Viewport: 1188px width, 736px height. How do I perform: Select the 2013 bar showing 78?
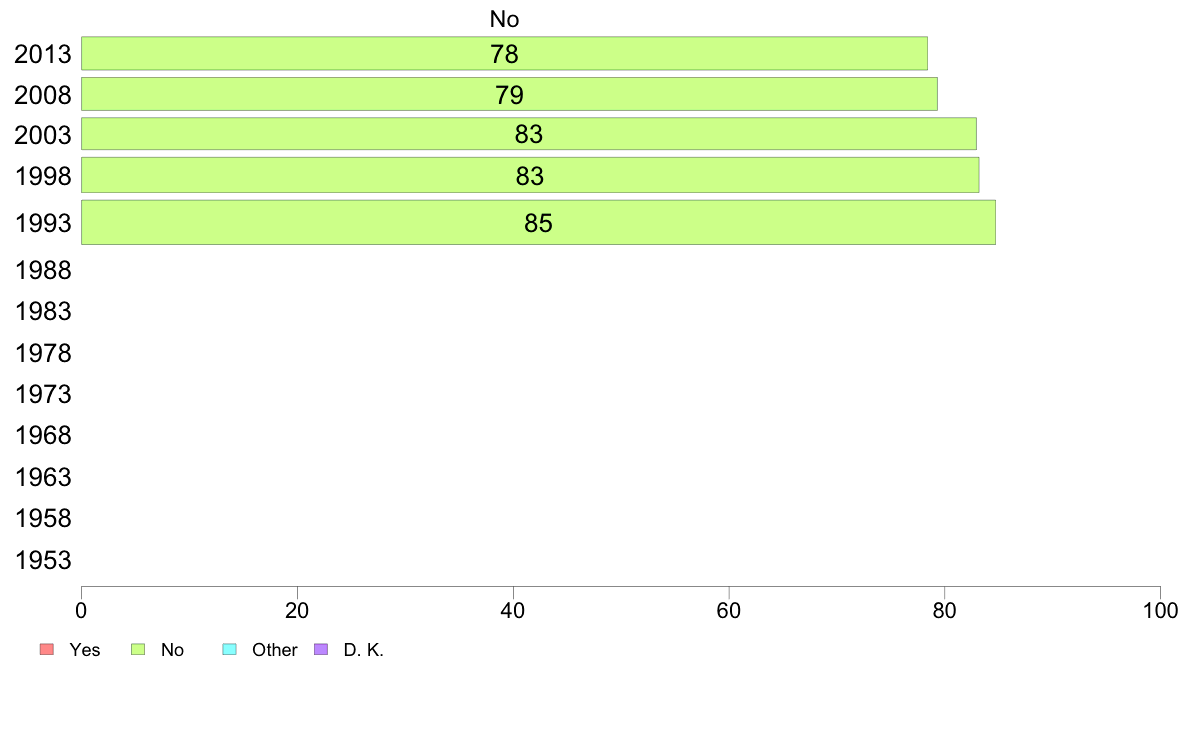coord(505,53)
